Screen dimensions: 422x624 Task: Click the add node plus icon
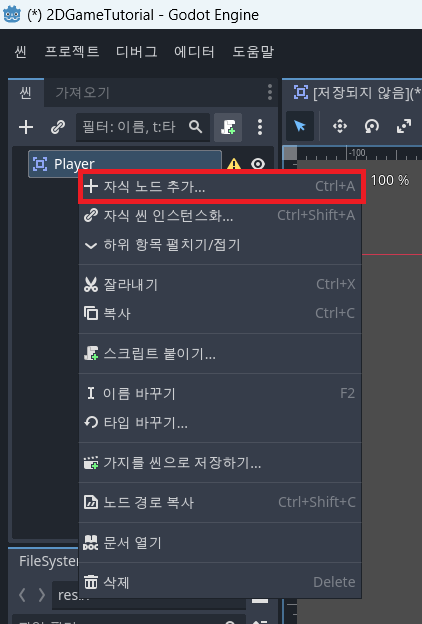tap(26, 127)
